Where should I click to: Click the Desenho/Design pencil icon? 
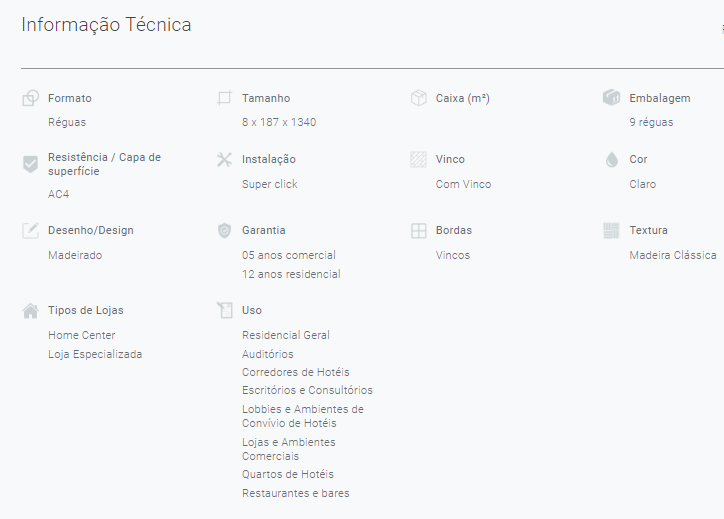point(30,230)
